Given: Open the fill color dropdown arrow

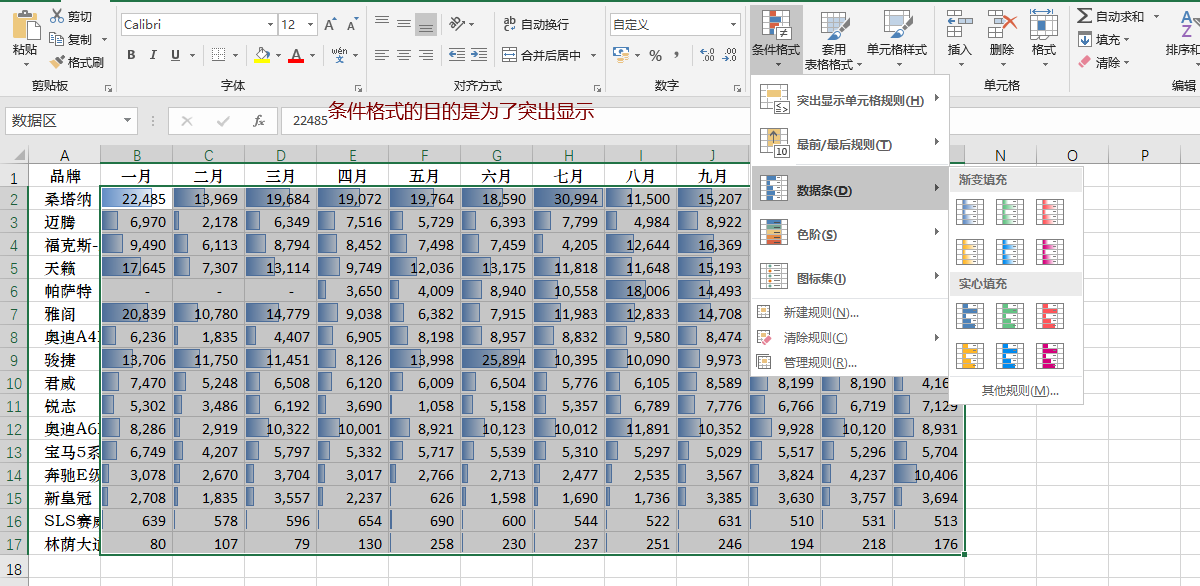Looking at the screenshot, I should pyautogui.click(x=276, y=55).
